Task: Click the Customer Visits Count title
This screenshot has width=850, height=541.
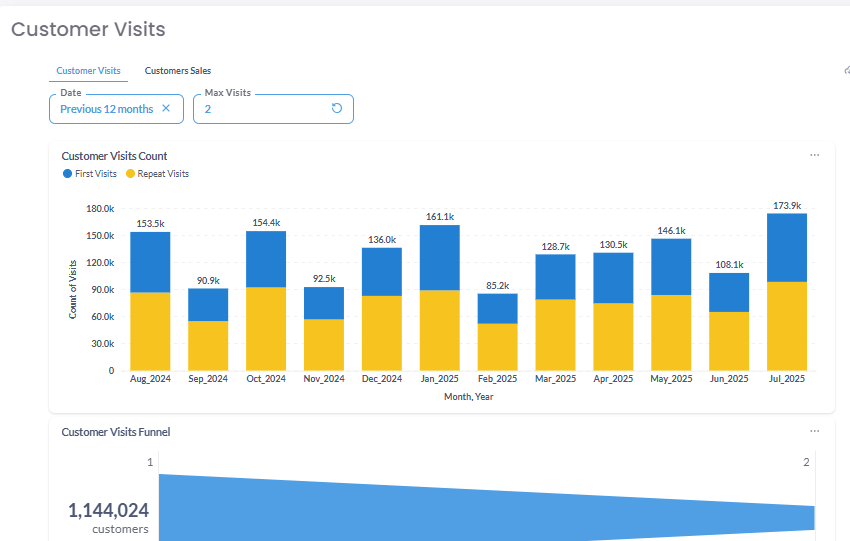Action: (114, 156)
